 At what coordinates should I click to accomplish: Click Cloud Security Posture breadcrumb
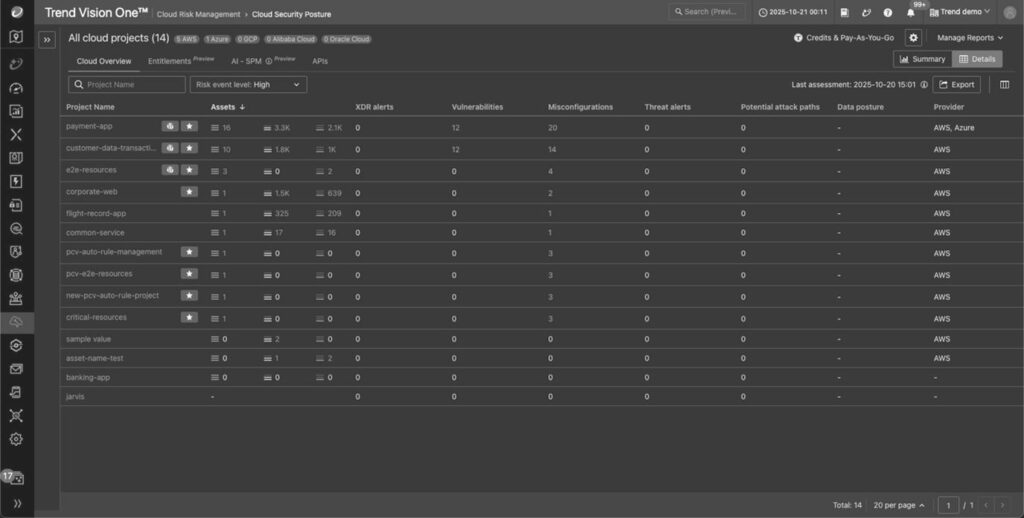[291, 14]
